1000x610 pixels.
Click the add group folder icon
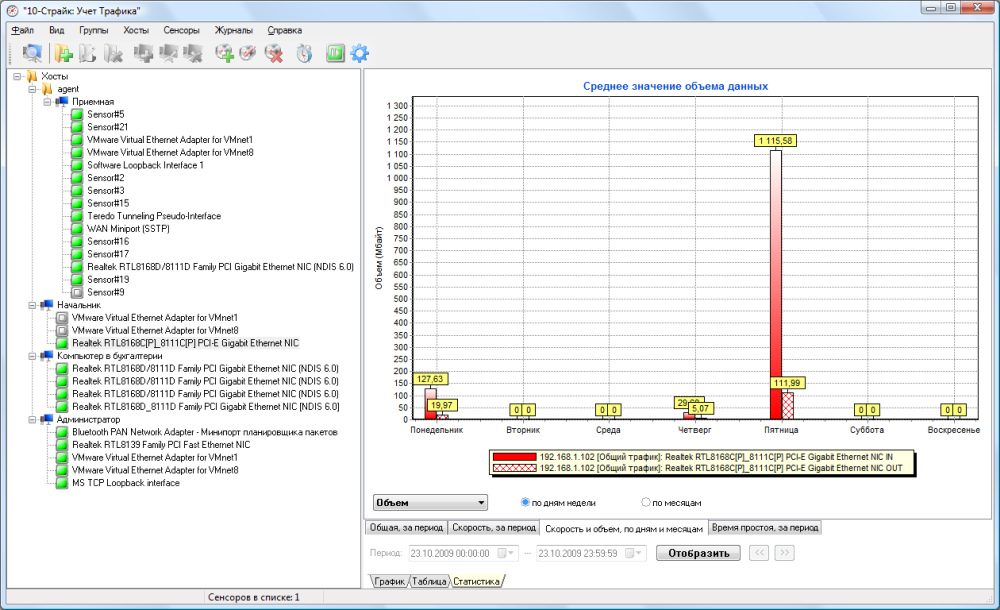(63, 54)
